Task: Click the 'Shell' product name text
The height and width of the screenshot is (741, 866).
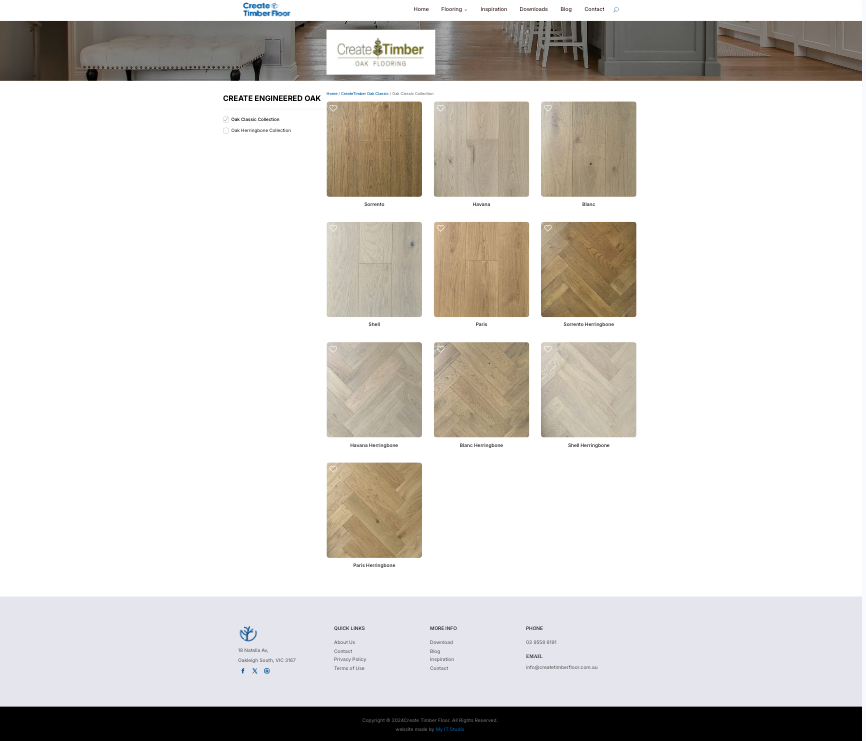Action: (374, 325)
